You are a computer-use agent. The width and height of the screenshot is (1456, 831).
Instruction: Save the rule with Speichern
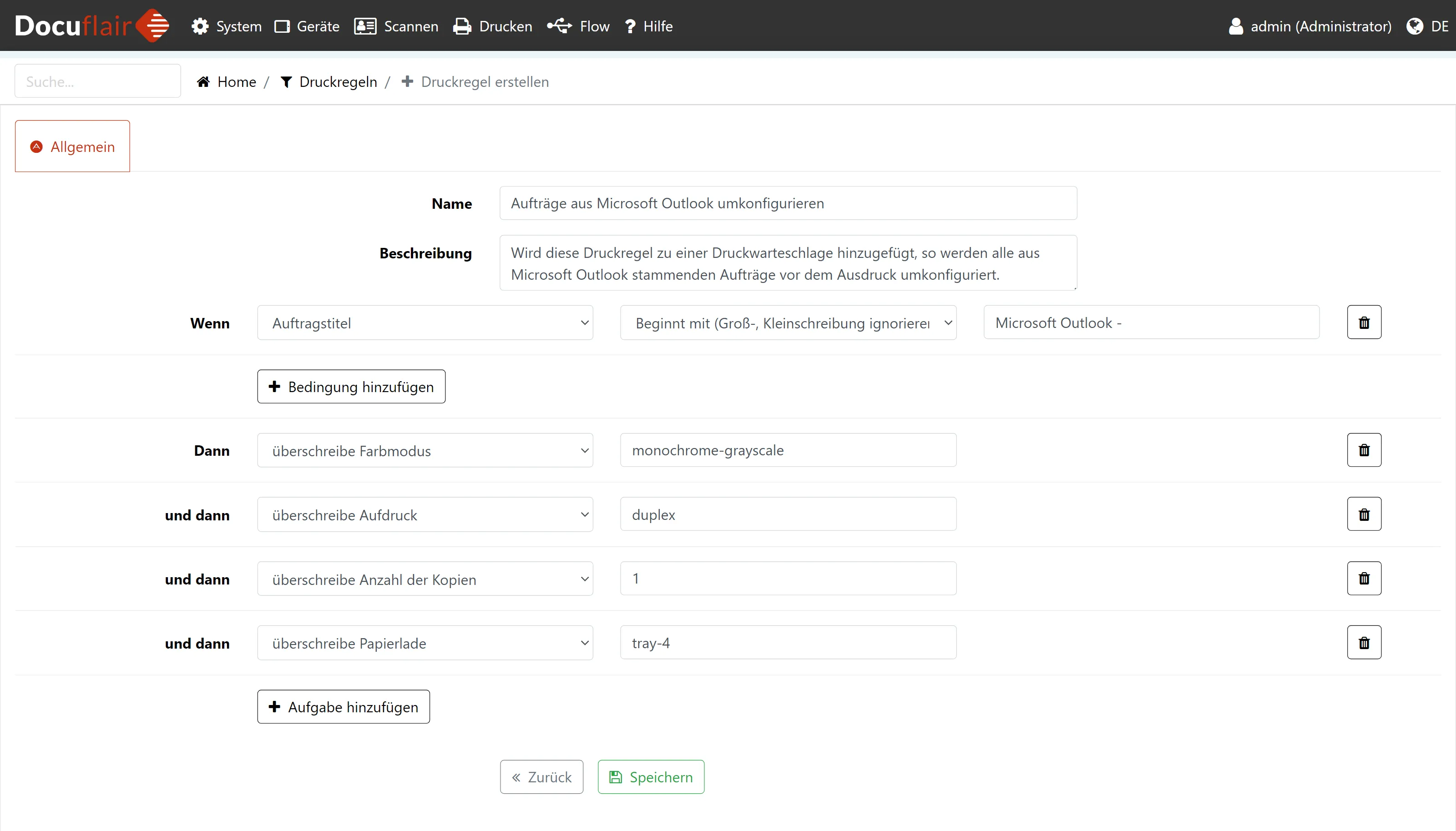pyautogui.click(x=651, y=777)
